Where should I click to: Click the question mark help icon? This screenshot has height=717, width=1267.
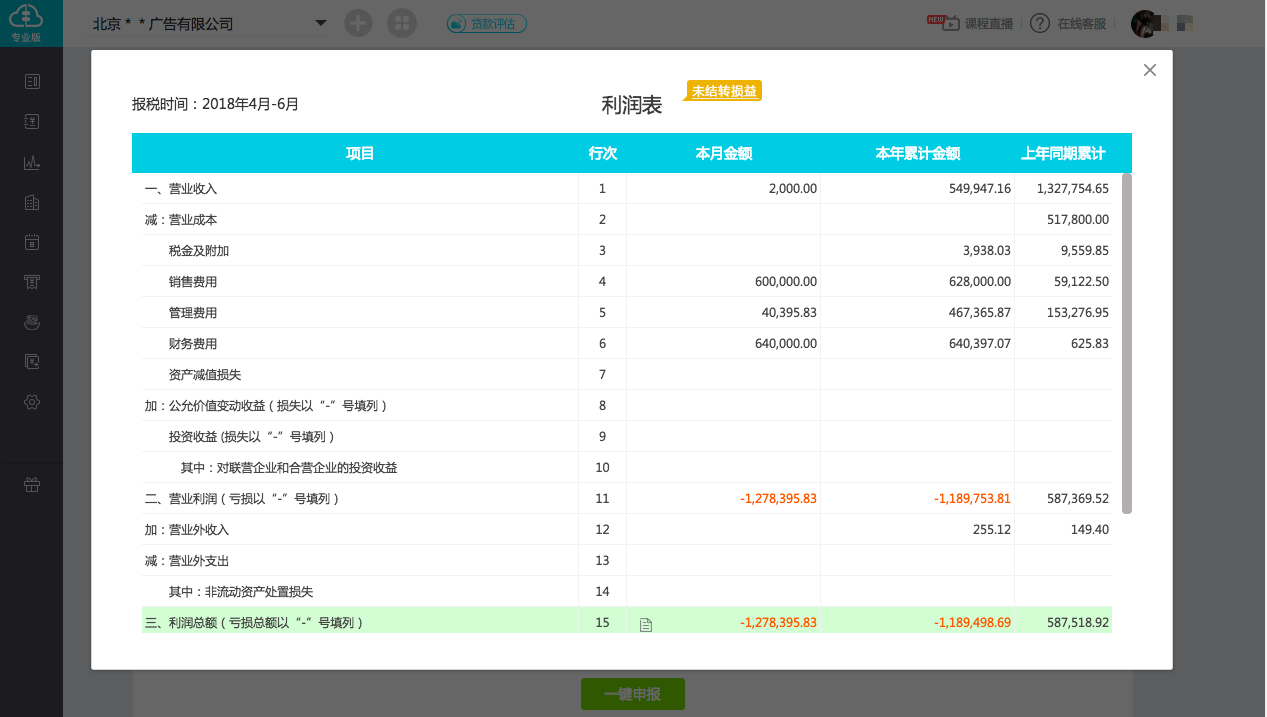click(1040, 23)
